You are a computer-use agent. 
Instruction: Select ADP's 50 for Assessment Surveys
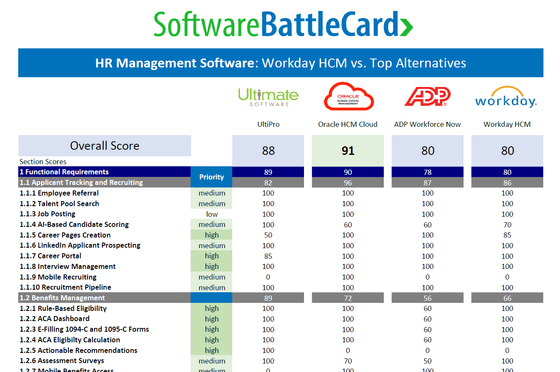coord(428,361)
